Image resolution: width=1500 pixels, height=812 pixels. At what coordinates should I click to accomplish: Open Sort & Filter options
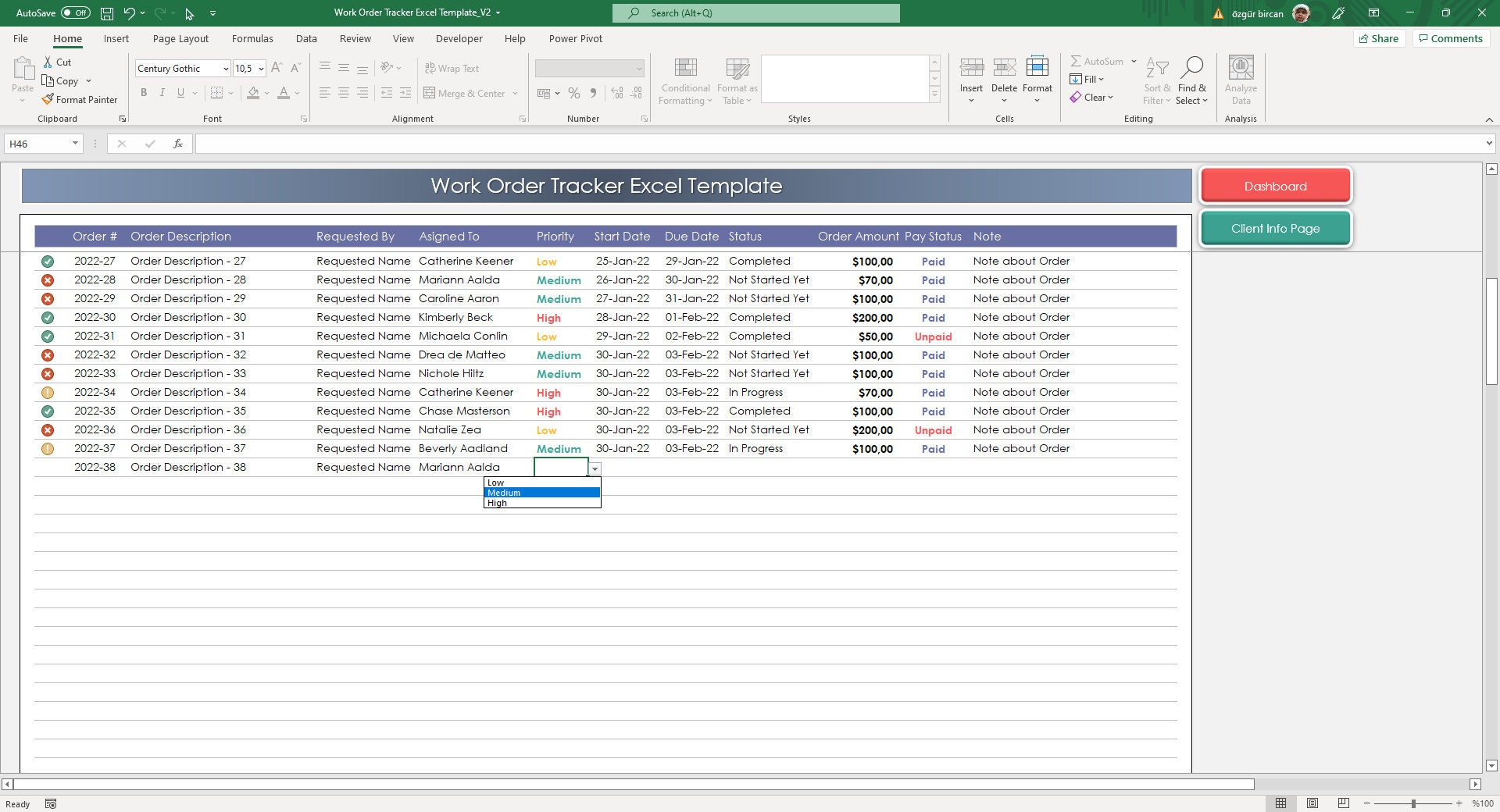pyautogui.click(x=1156, y=80)
